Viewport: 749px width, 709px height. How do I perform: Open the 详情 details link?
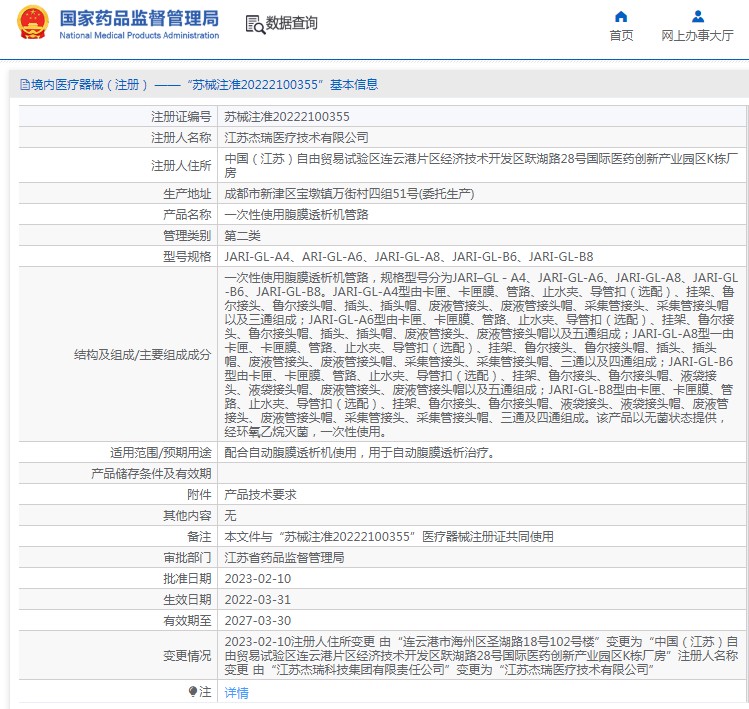236,692
